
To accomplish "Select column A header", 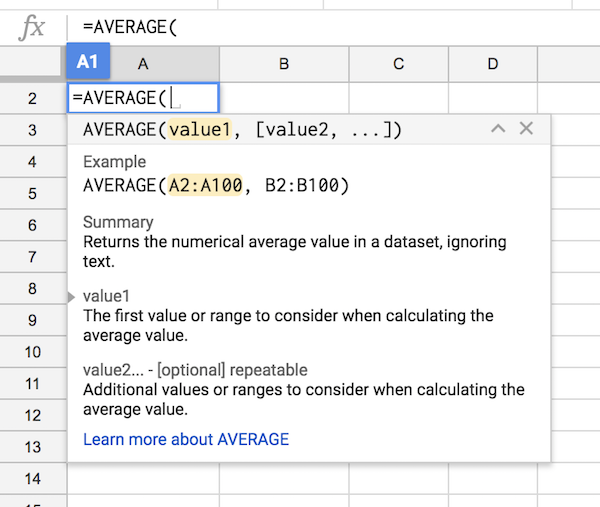I will (143, 64).
